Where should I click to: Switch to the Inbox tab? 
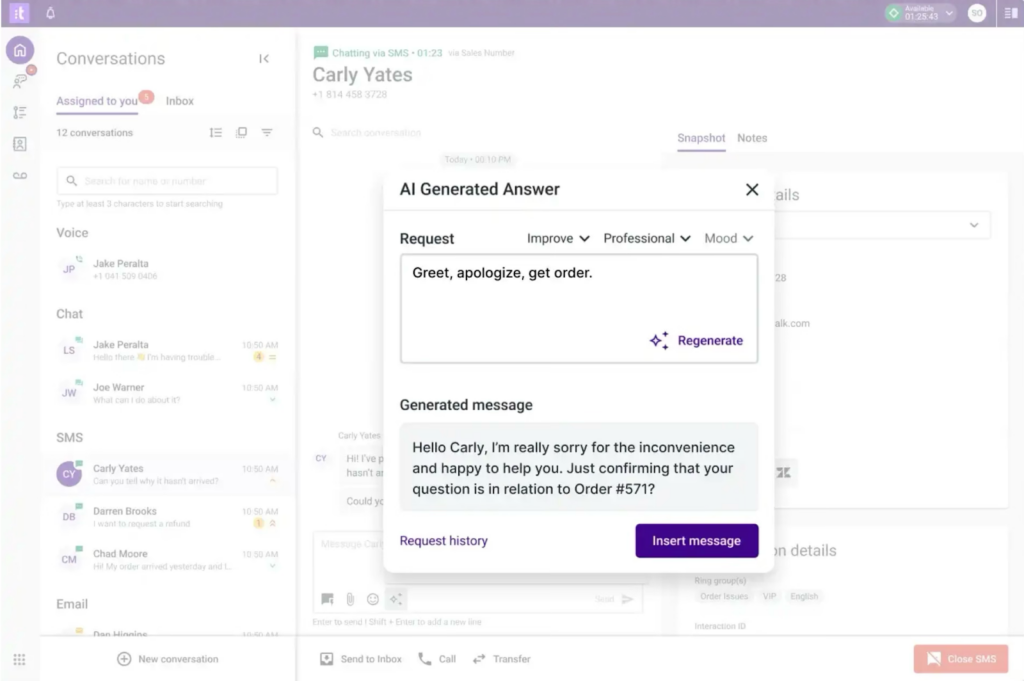pos(179,101)
